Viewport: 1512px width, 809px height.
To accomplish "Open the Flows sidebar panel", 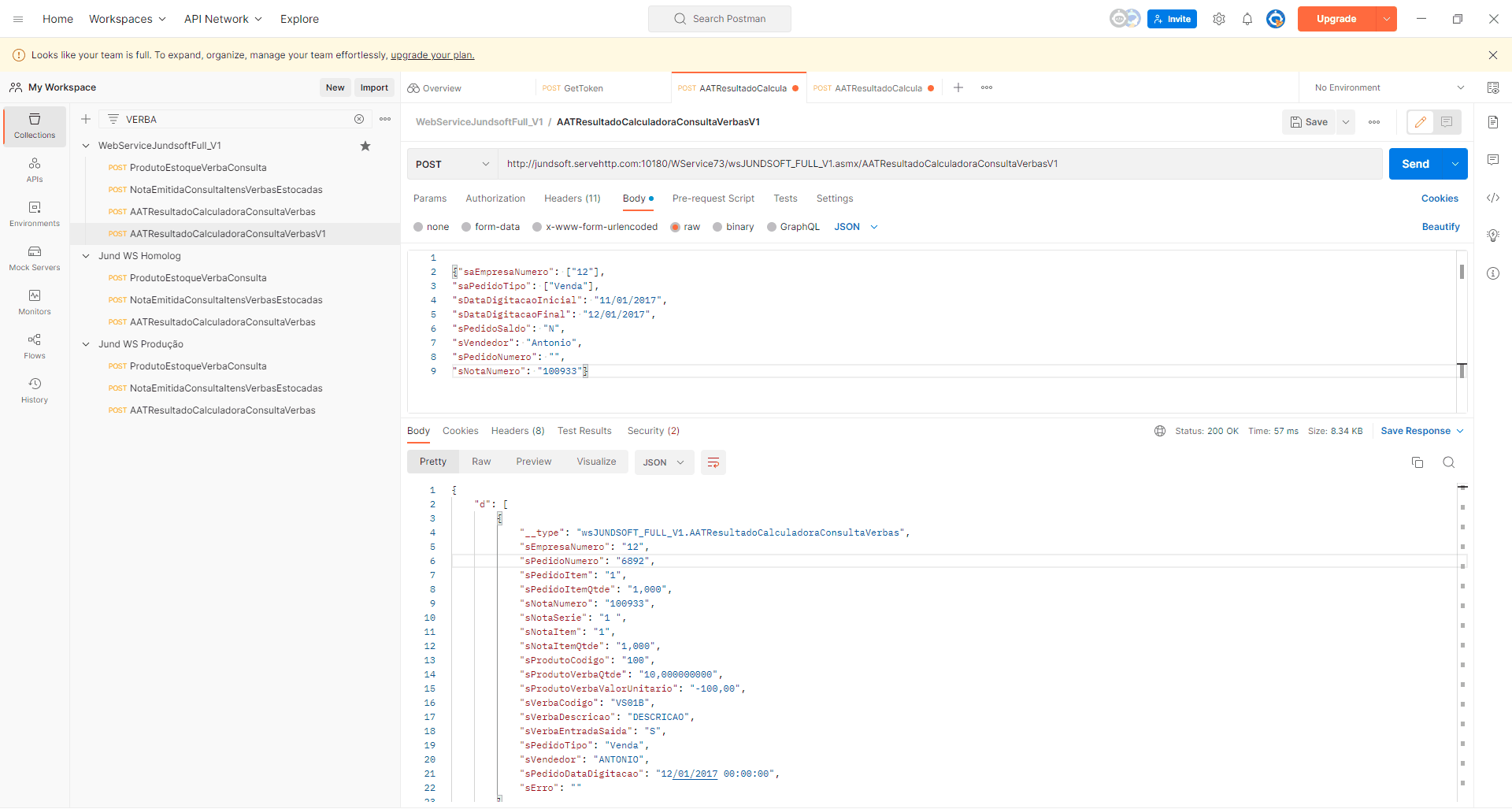I will point(35,346).
